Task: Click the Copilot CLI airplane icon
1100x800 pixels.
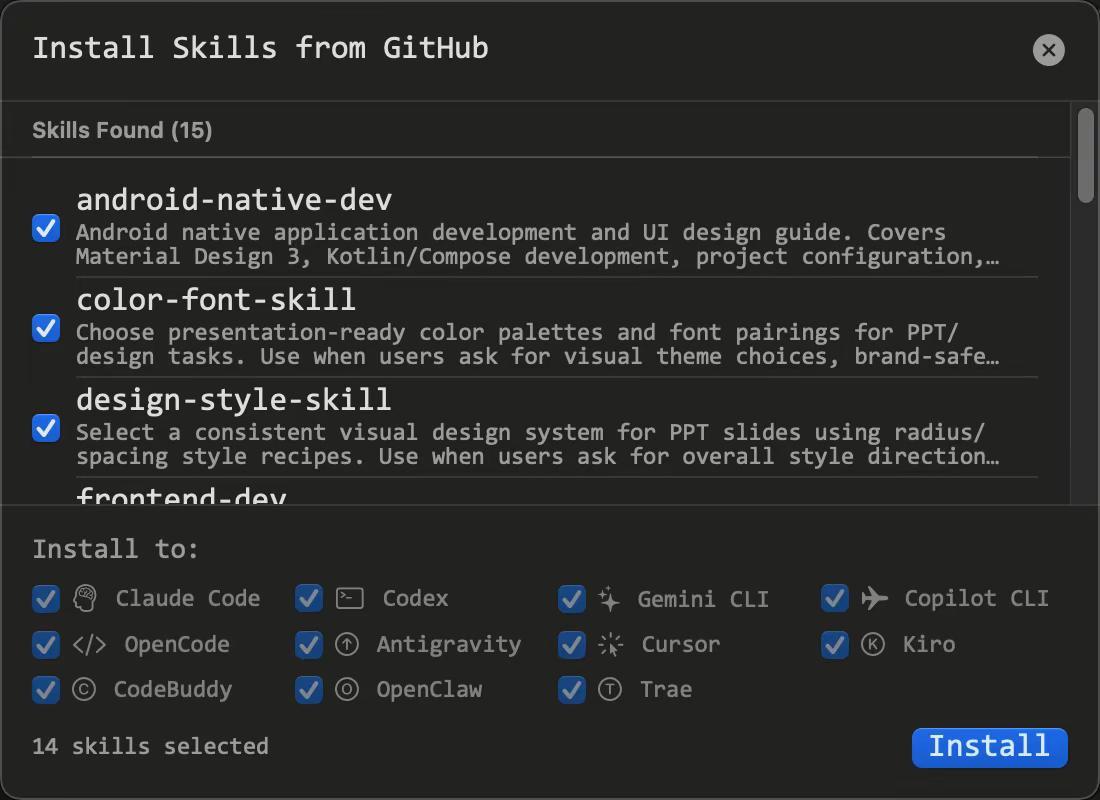Action: tap(872, 598)
